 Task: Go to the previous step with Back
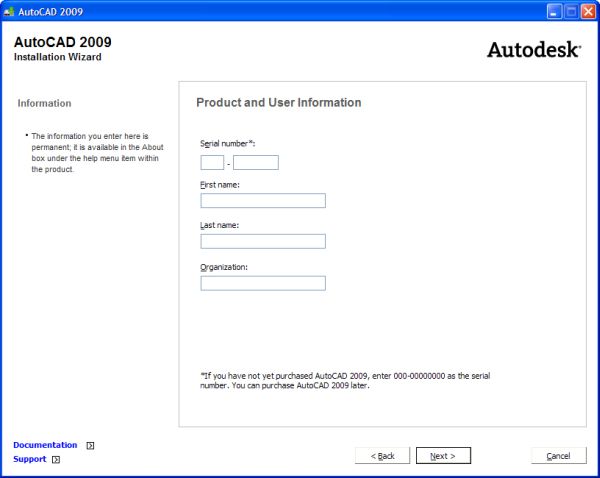pyautogui.click(x=382, y=456)
